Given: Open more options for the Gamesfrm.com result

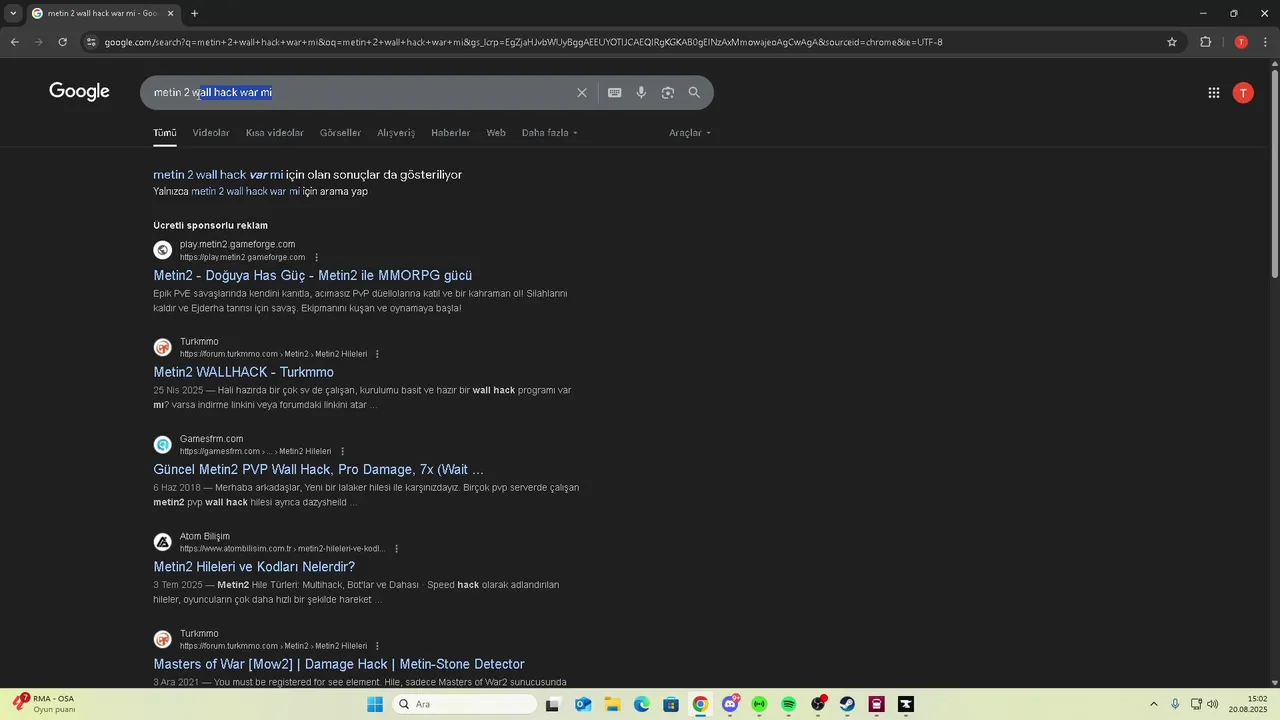Looking at the screenshot, I should click(x=342, y=451).
